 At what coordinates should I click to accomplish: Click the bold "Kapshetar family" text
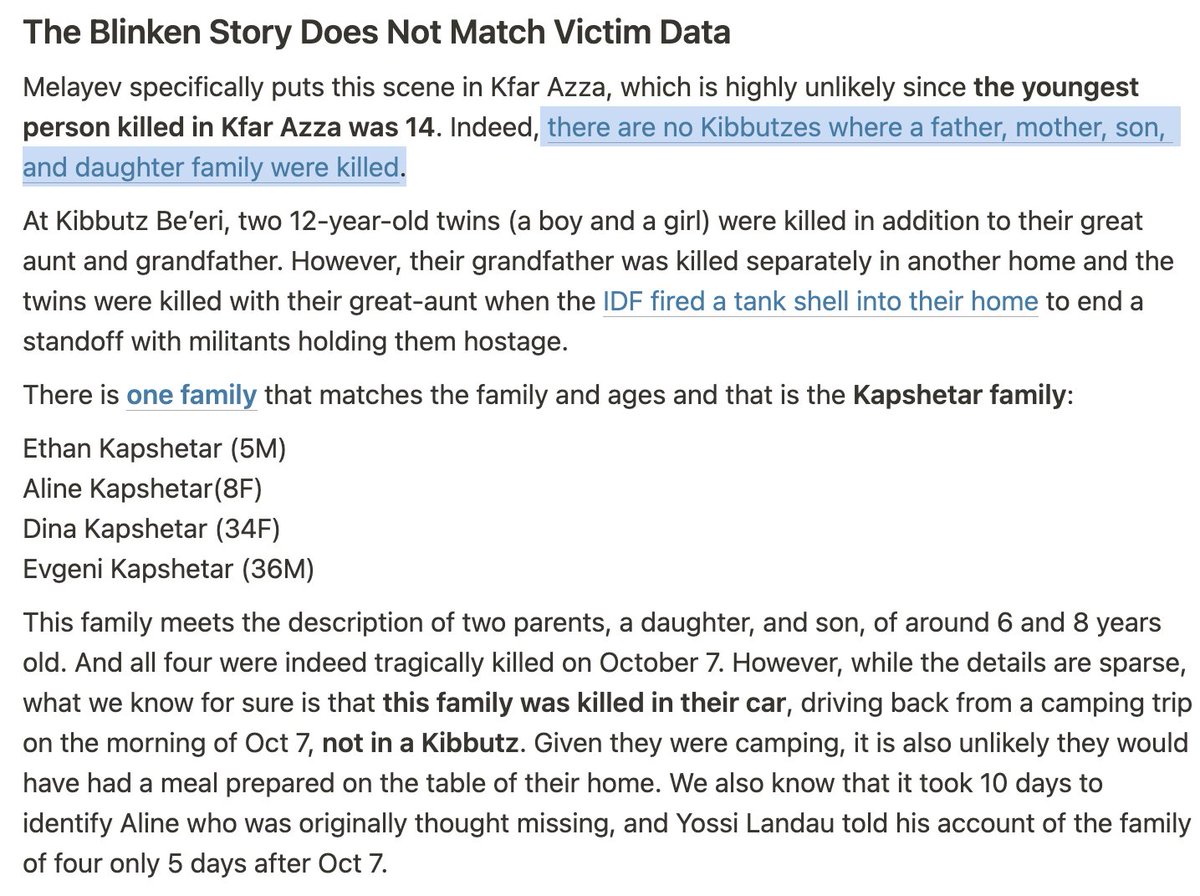959,395
